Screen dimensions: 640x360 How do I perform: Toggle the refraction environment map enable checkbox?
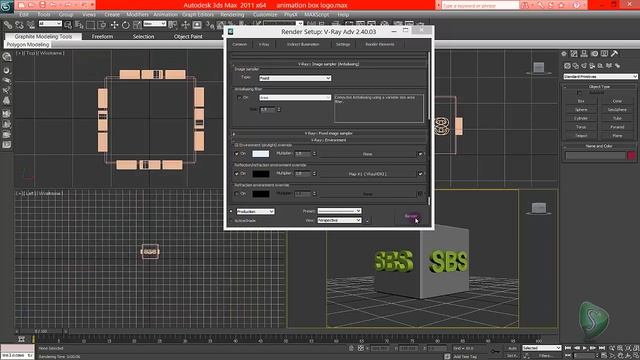coord(420,194)
